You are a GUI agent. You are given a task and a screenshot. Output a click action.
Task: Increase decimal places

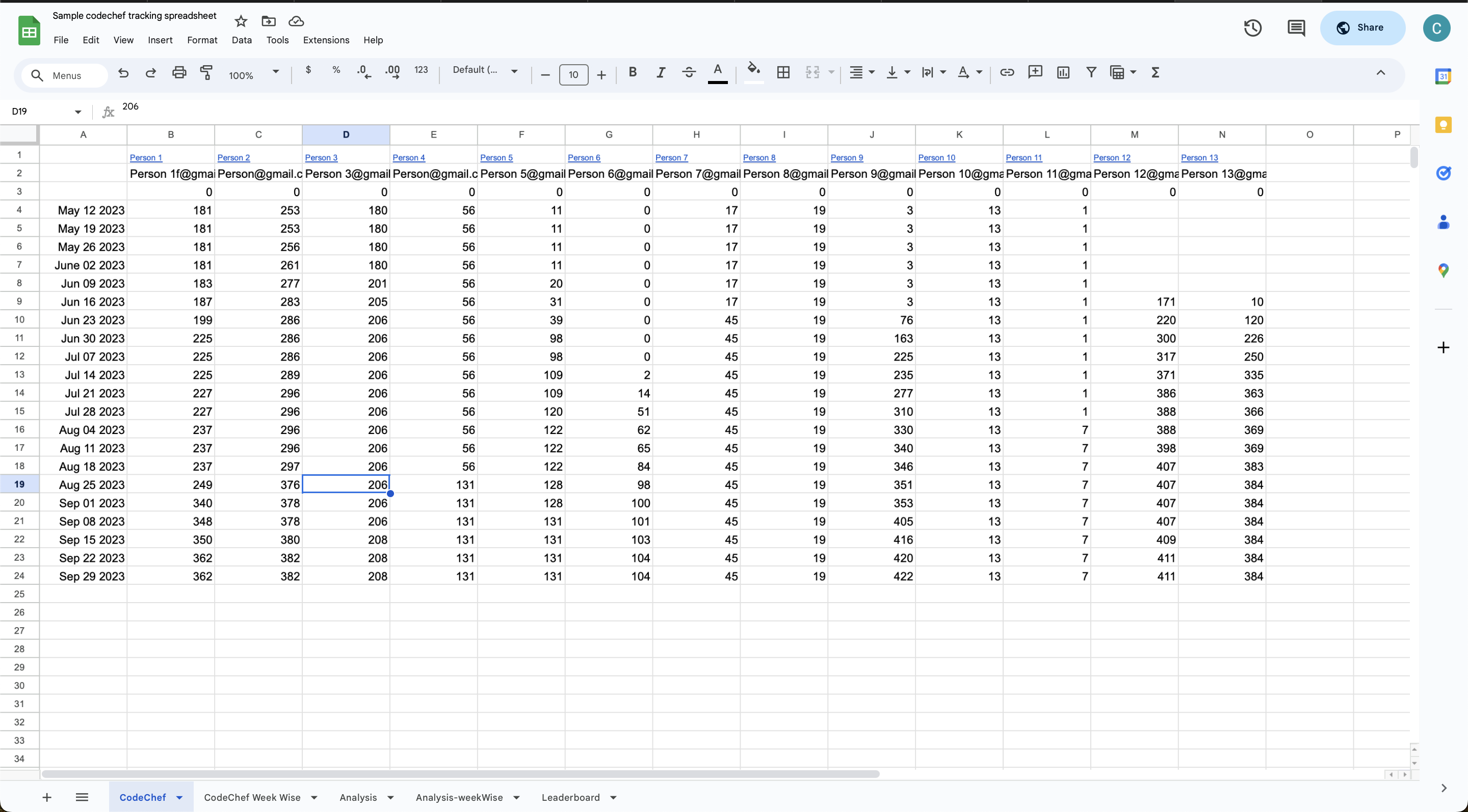click(392, 72)
